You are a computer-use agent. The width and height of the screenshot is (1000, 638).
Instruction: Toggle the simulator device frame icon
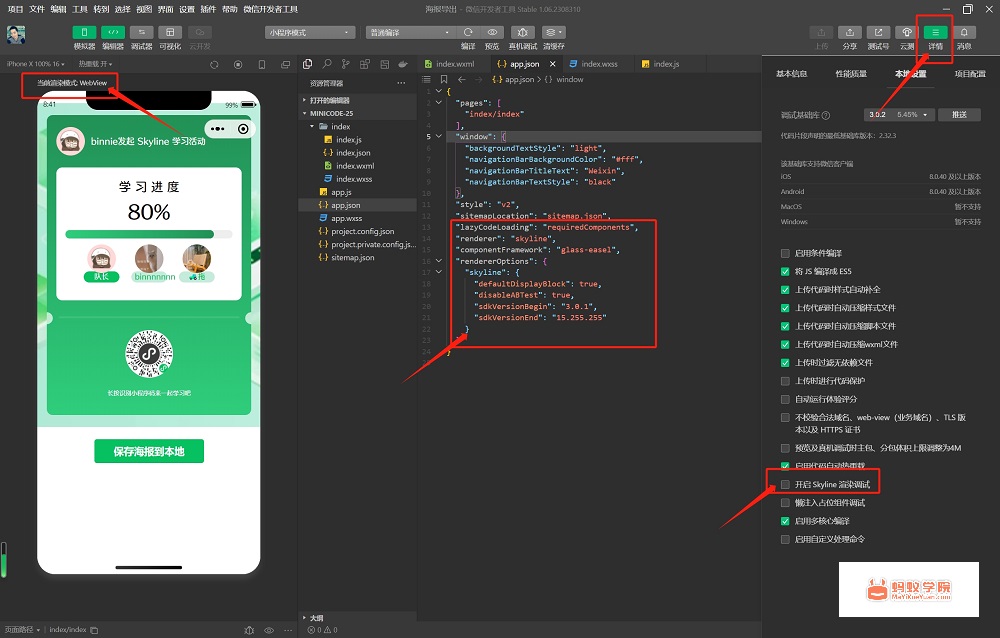(261, 64)
